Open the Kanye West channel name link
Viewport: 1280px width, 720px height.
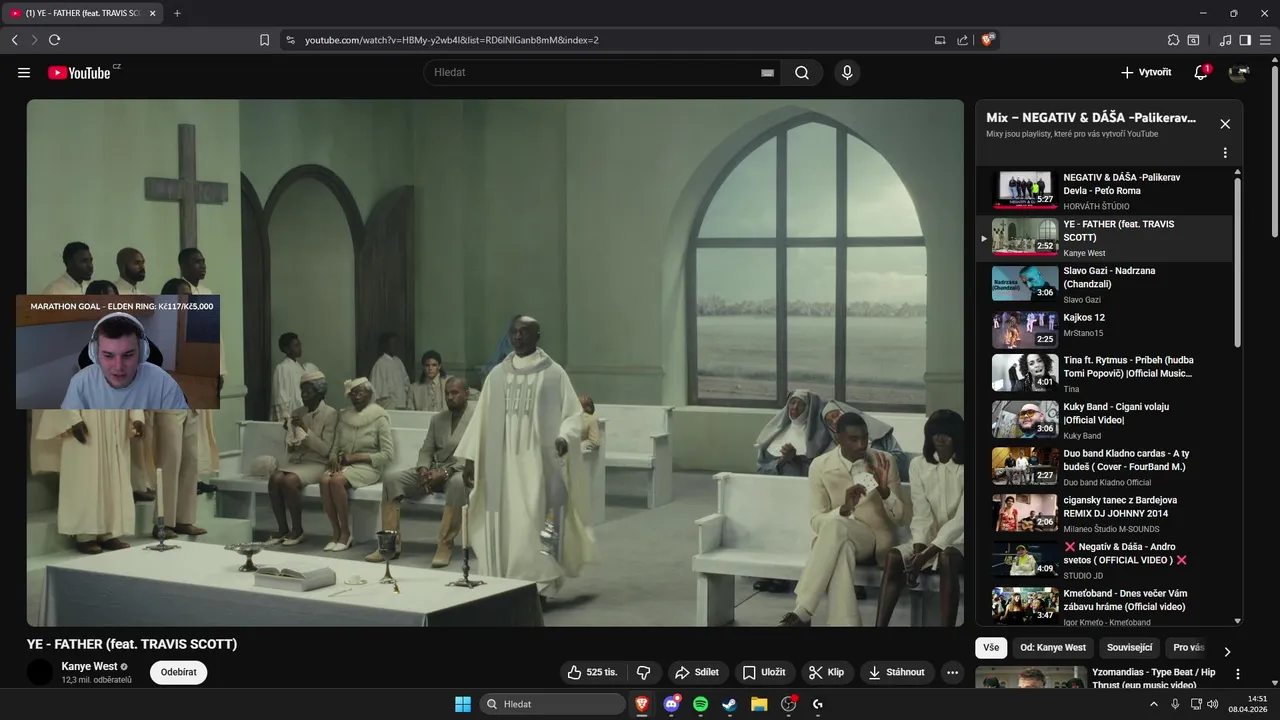click(89, 666)
